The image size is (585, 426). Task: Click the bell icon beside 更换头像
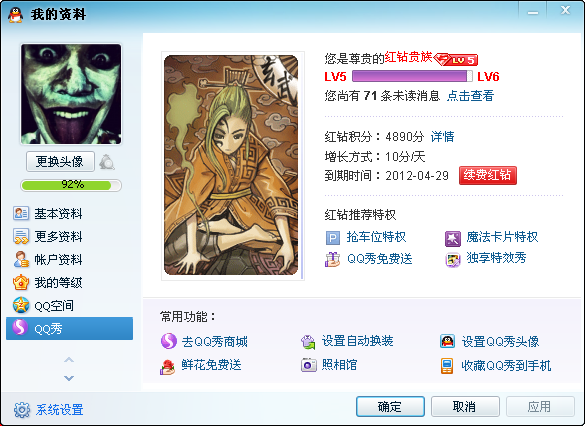[x=107, y=162]
